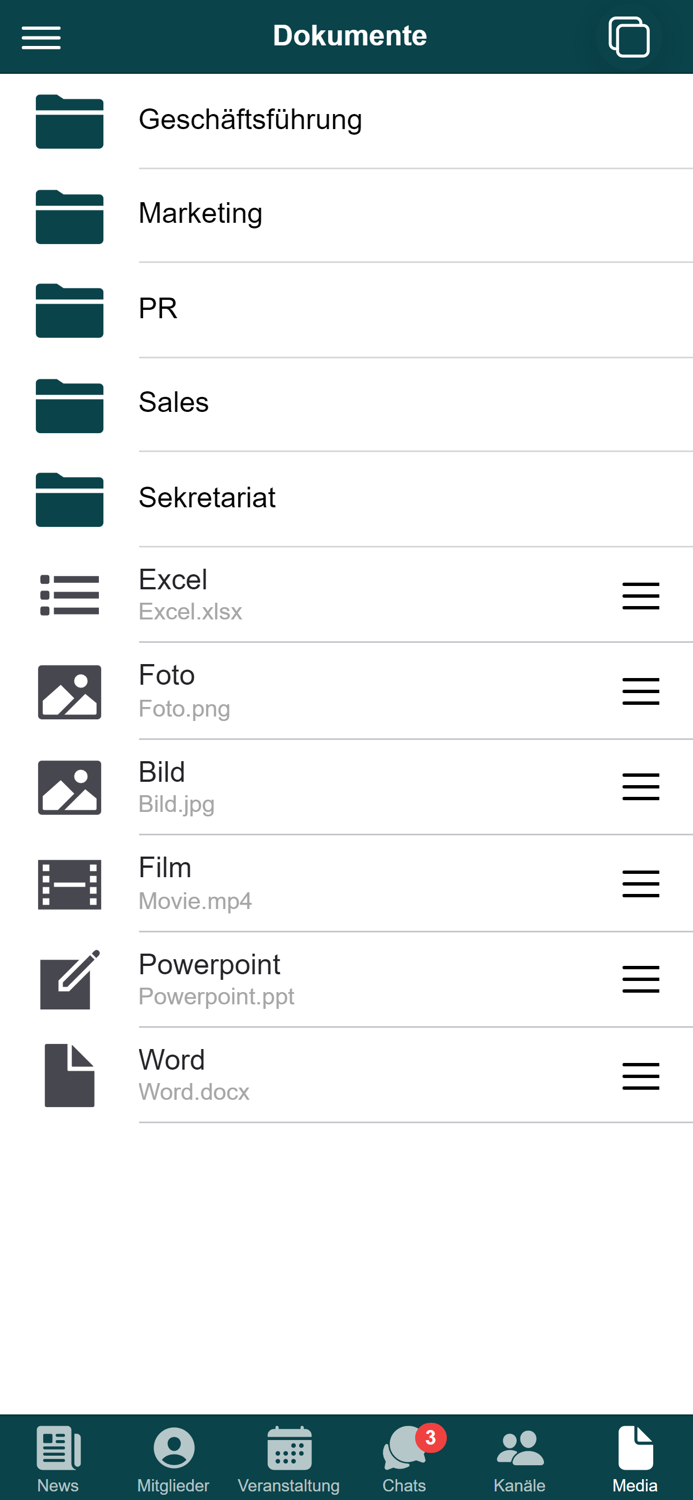Tap the picture icon beside Bild.jpg

pyautogui.click(x=69, y=787)
